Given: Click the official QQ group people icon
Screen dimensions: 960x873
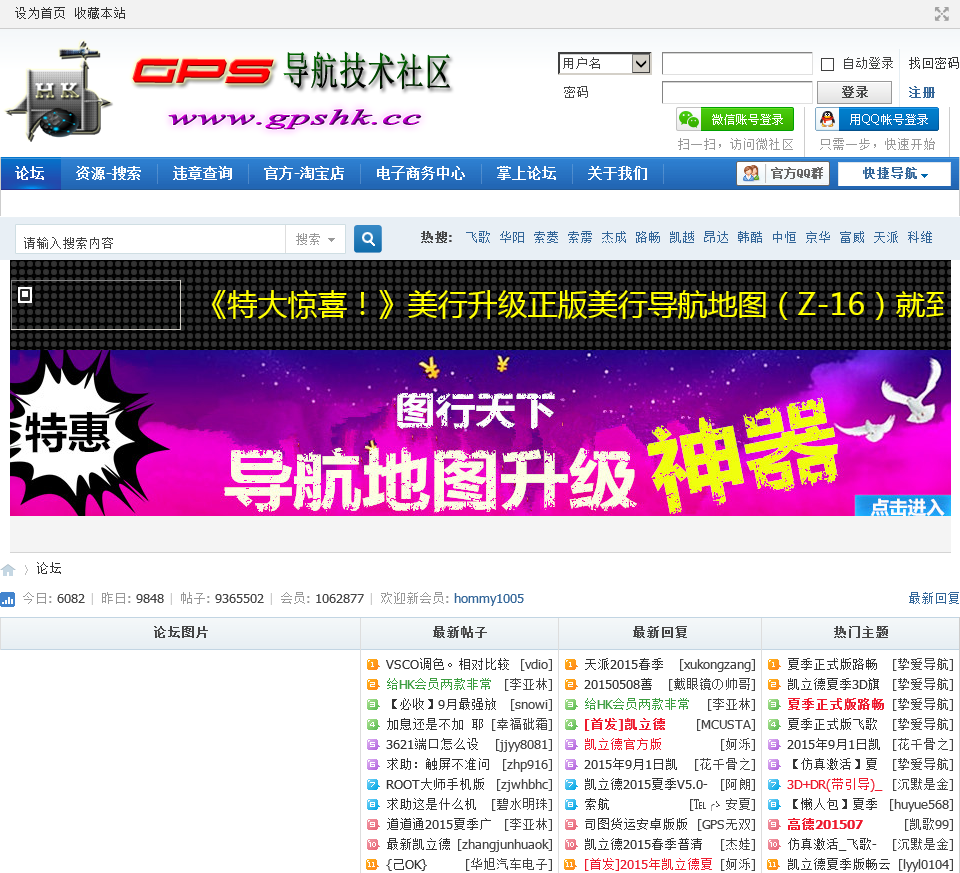Looking at the screenshot, I should pos(751,174).
